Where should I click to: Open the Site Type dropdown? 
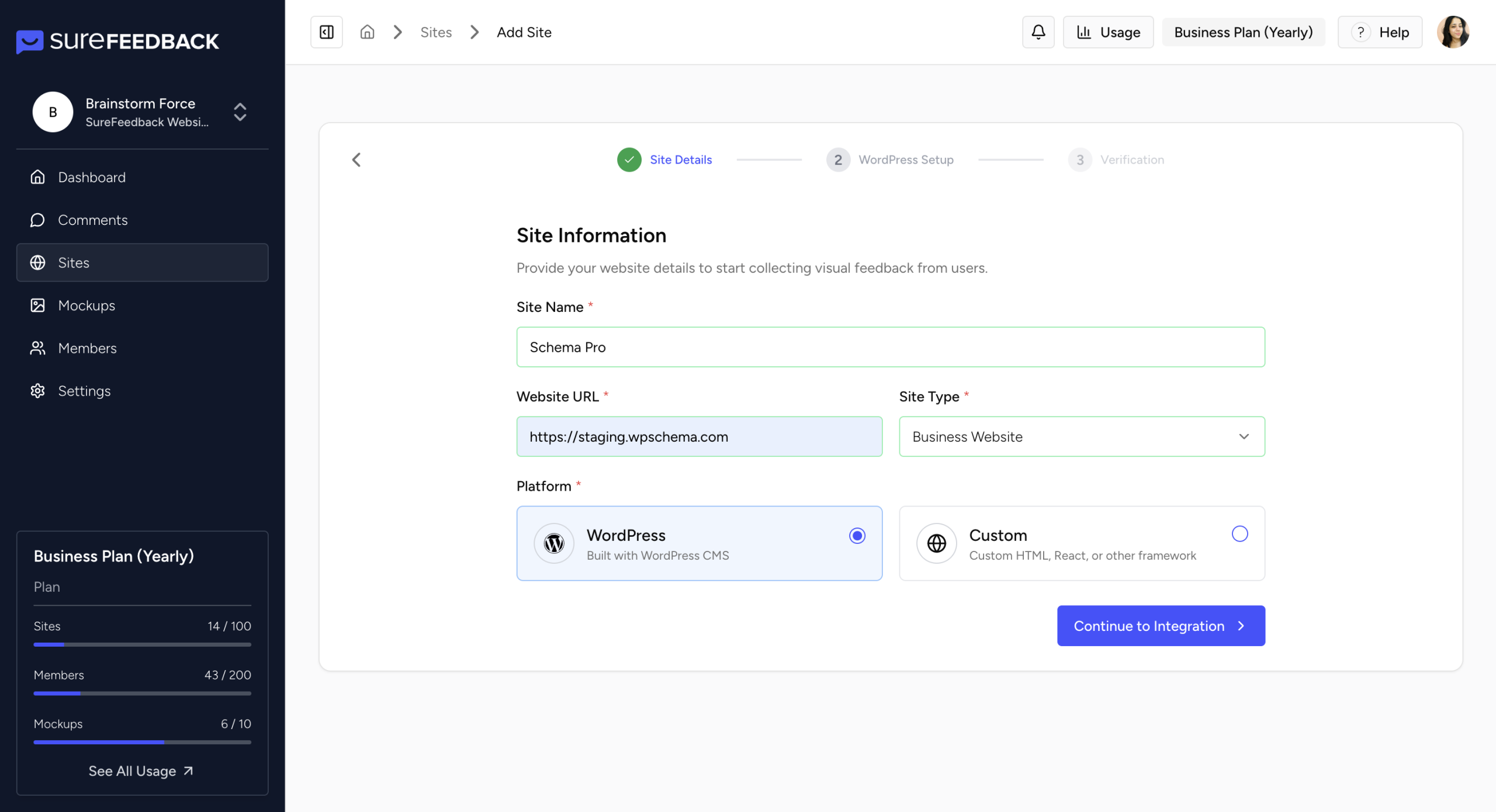pyautogui.click(x=1082, y=436)
